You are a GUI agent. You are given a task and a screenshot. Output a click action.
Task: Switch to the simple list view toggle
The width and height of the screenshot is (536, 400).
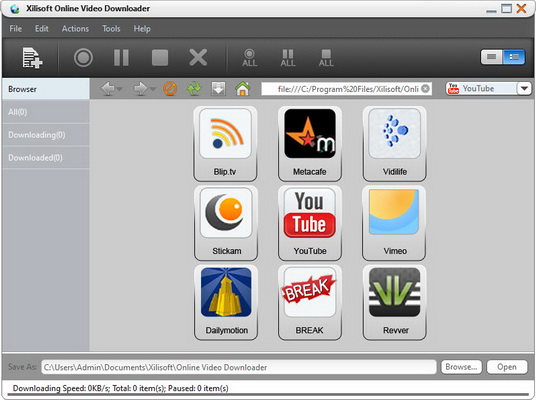point(492,57)
